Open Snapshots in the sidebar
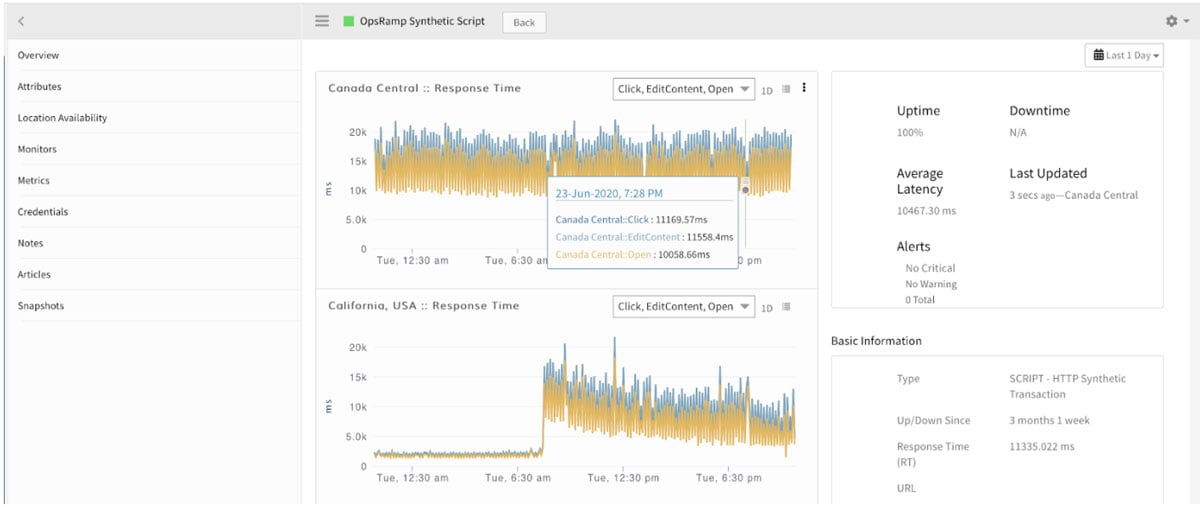This screenshot has width=1200, height=507. [40, 306]
